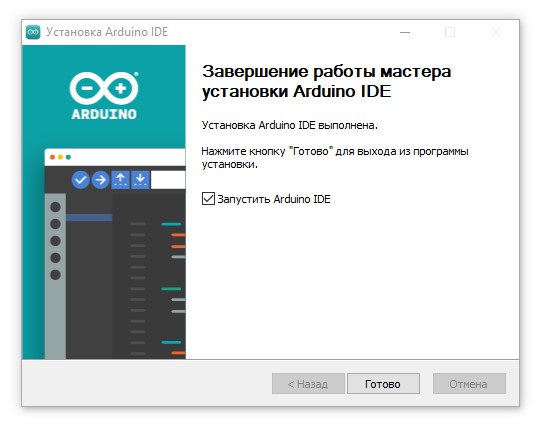Viewport: 542px width, 425px height.
Task: Click the orange dot in illustrated window
Action: click(x=53, y=157)
